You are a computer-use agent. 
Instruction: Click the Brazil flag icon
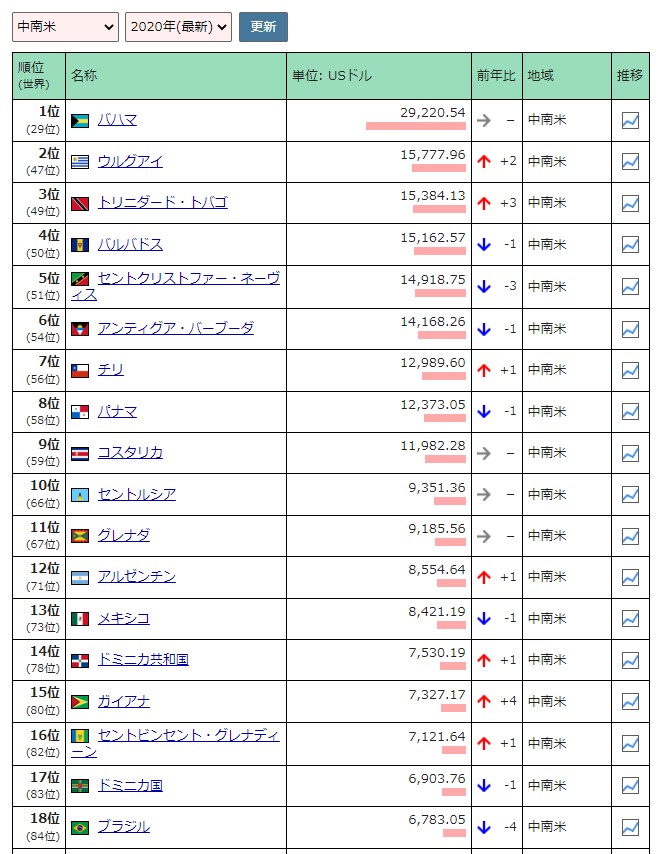click(80, 827)
